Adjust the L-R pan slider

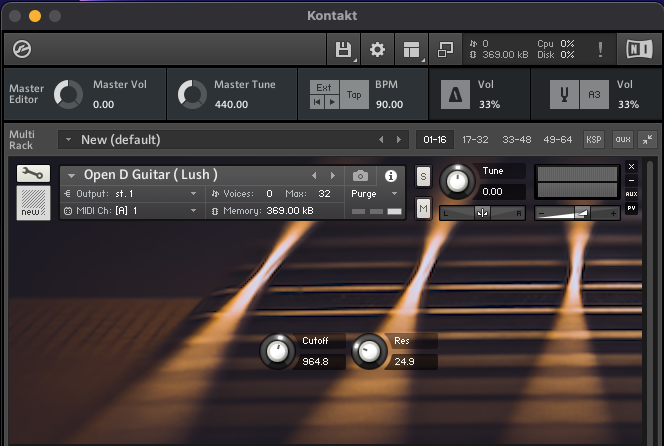[482, 213]
